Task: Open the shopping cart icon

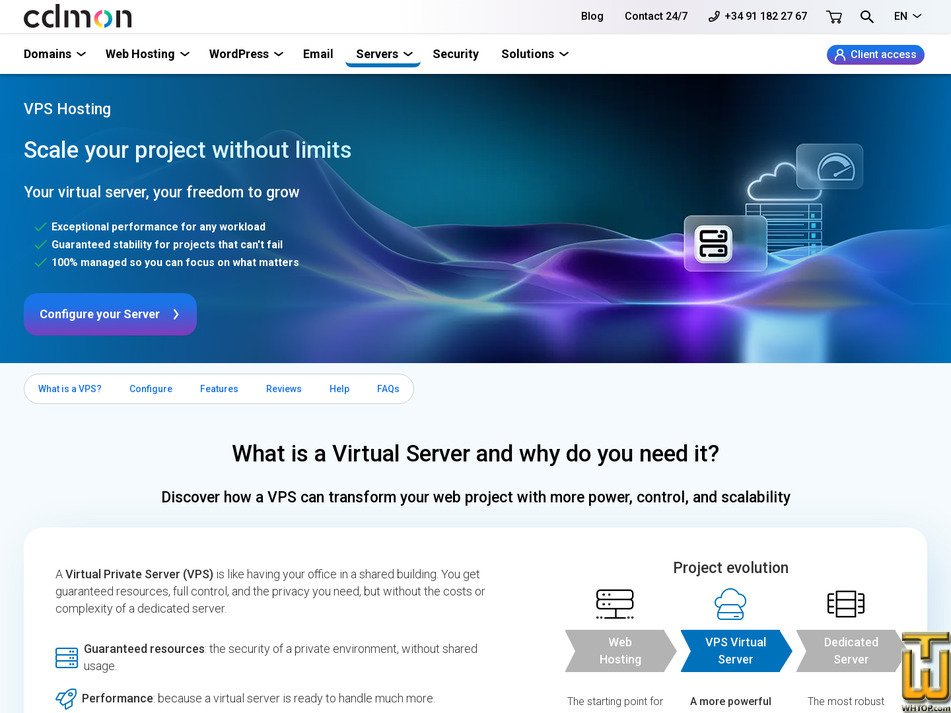Action: tap(834, 16)
